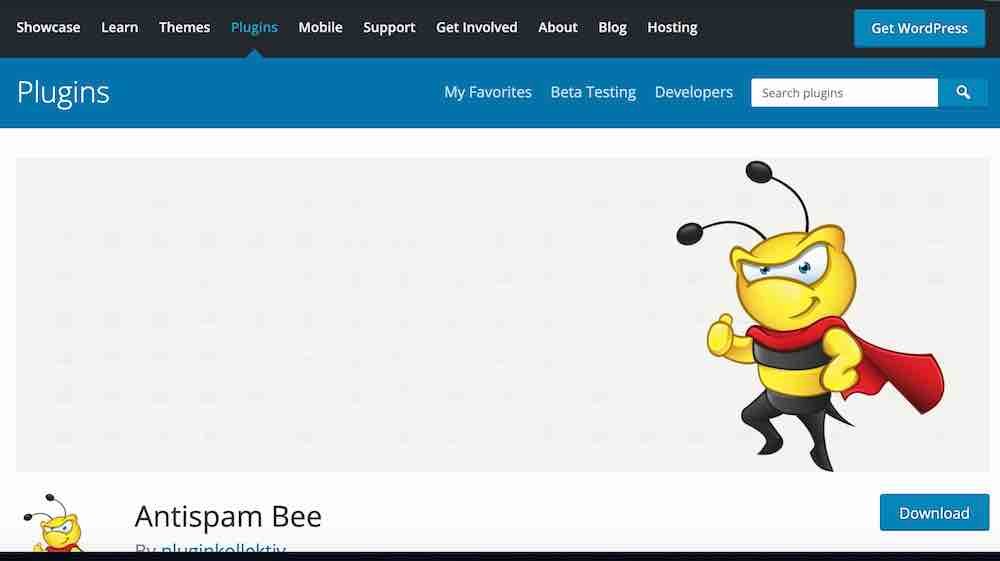Open the About menu item

(x=557, y=27)
